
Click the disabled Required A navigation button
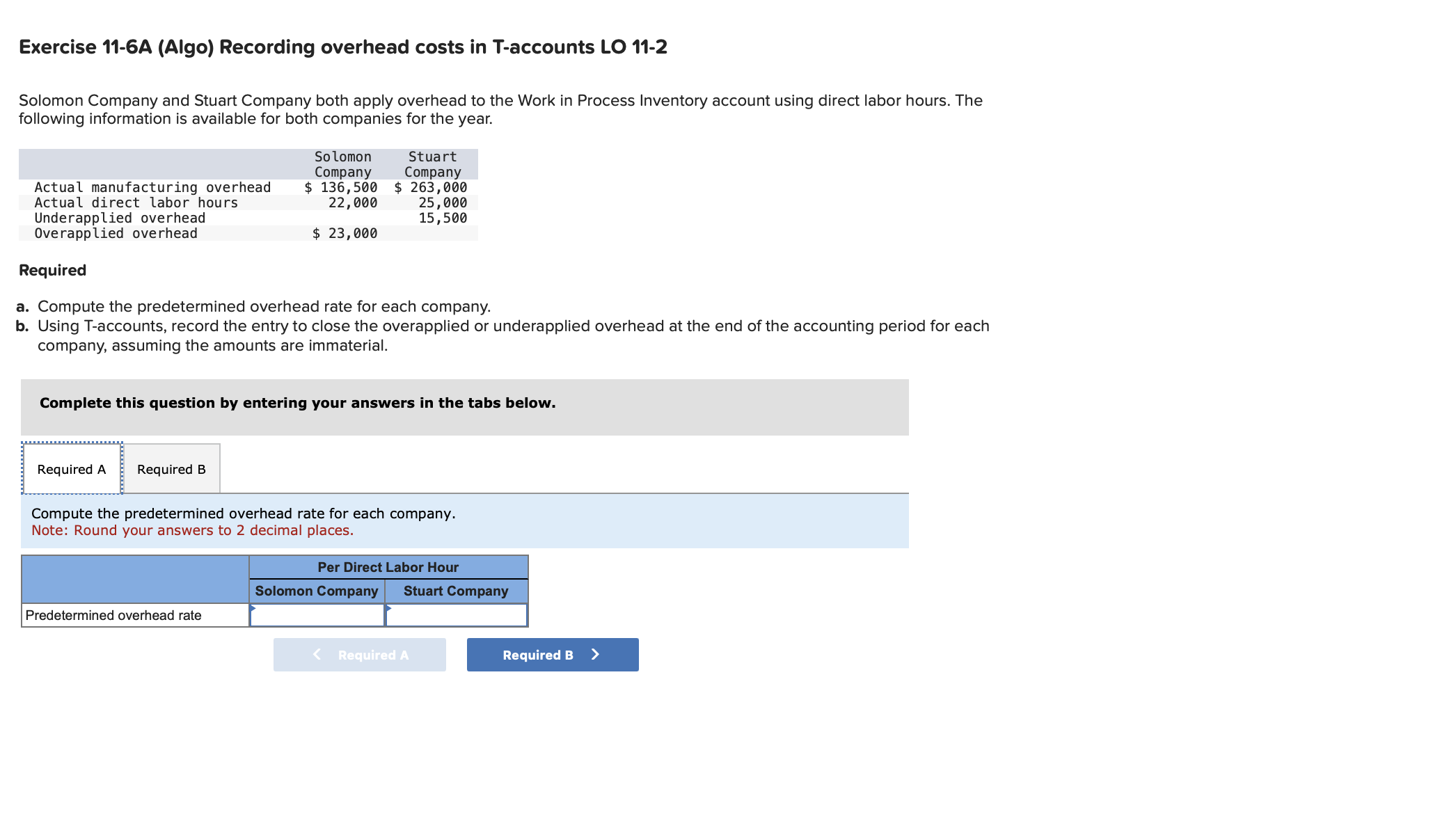click(359, 654)
